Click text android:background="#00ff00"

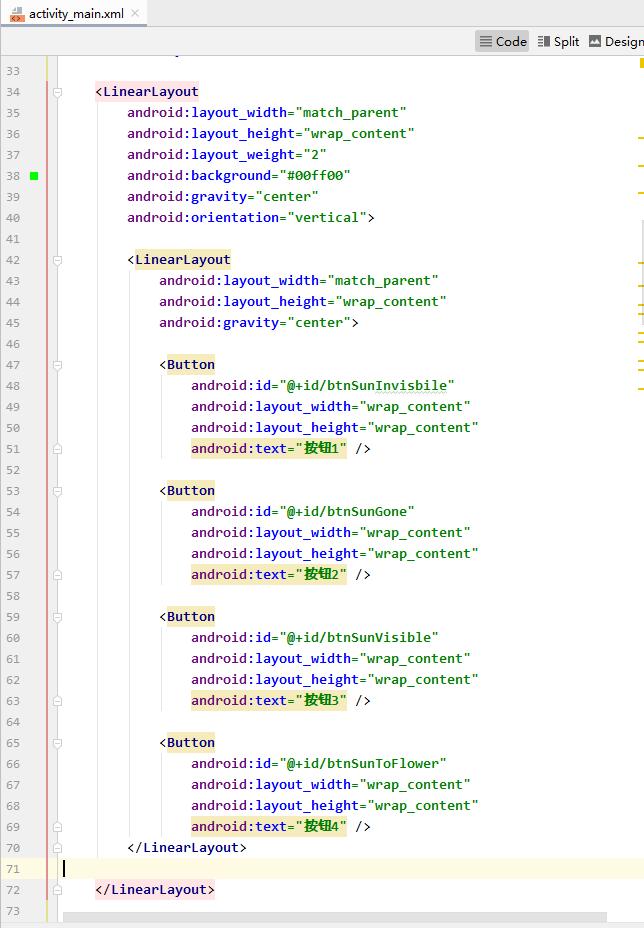click(x=239, y=176)
